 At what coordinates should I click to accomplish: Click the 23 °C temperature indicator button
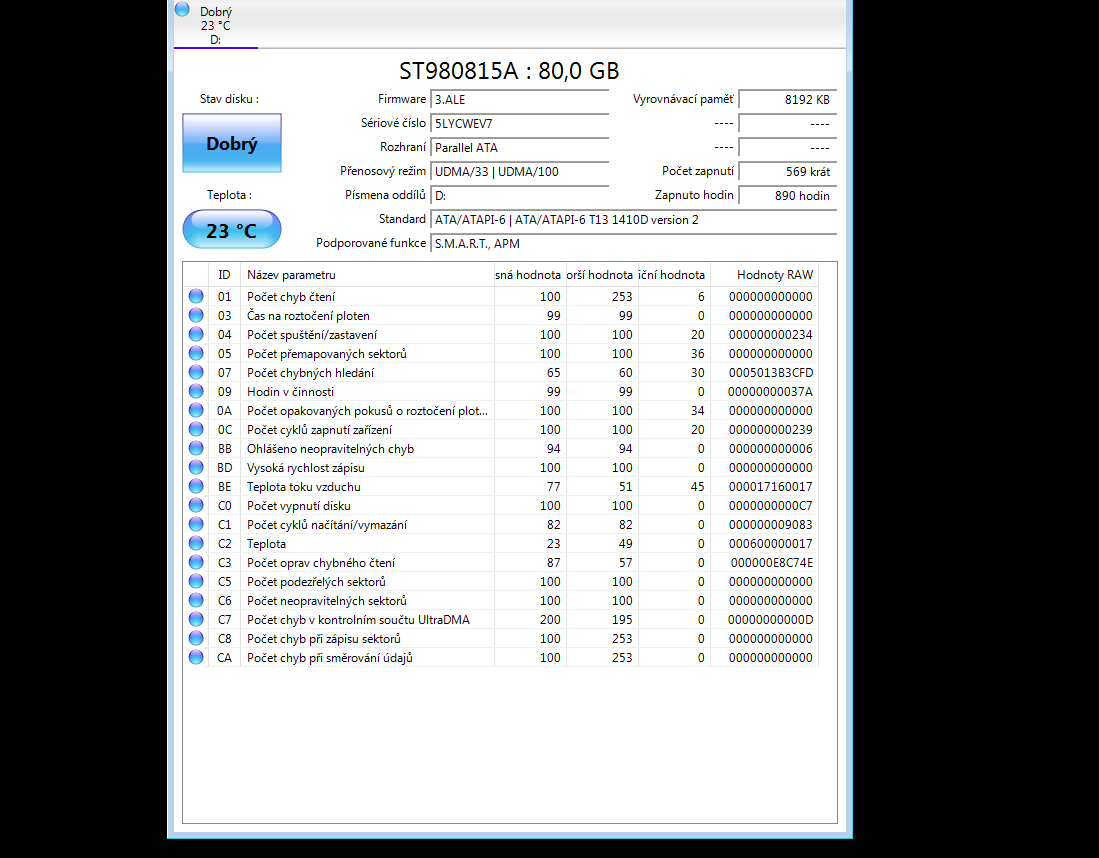[232, 229]
